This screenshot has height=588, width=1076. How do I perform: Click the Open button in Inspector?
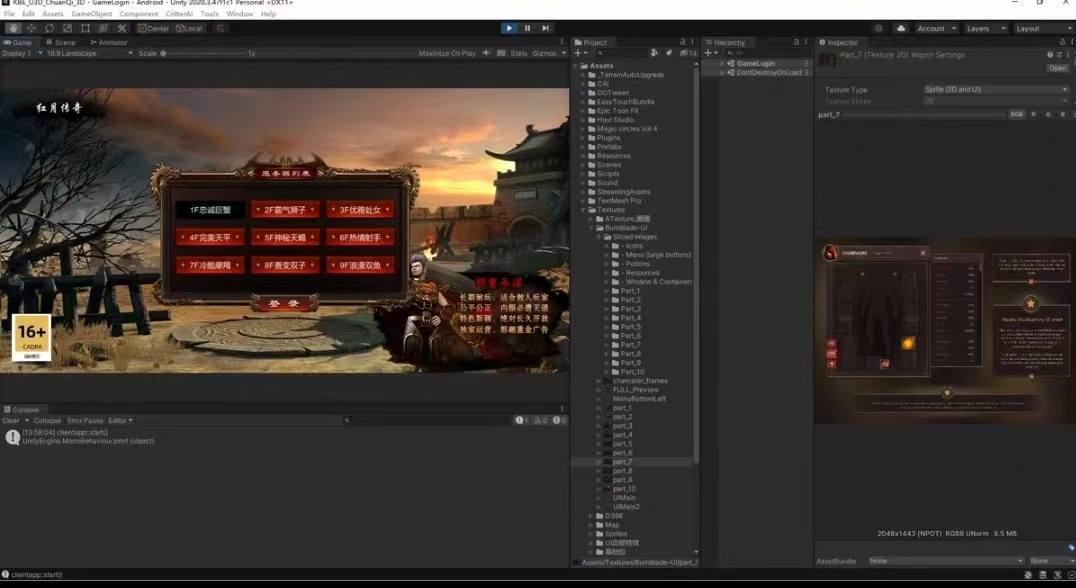(1057, 68)
